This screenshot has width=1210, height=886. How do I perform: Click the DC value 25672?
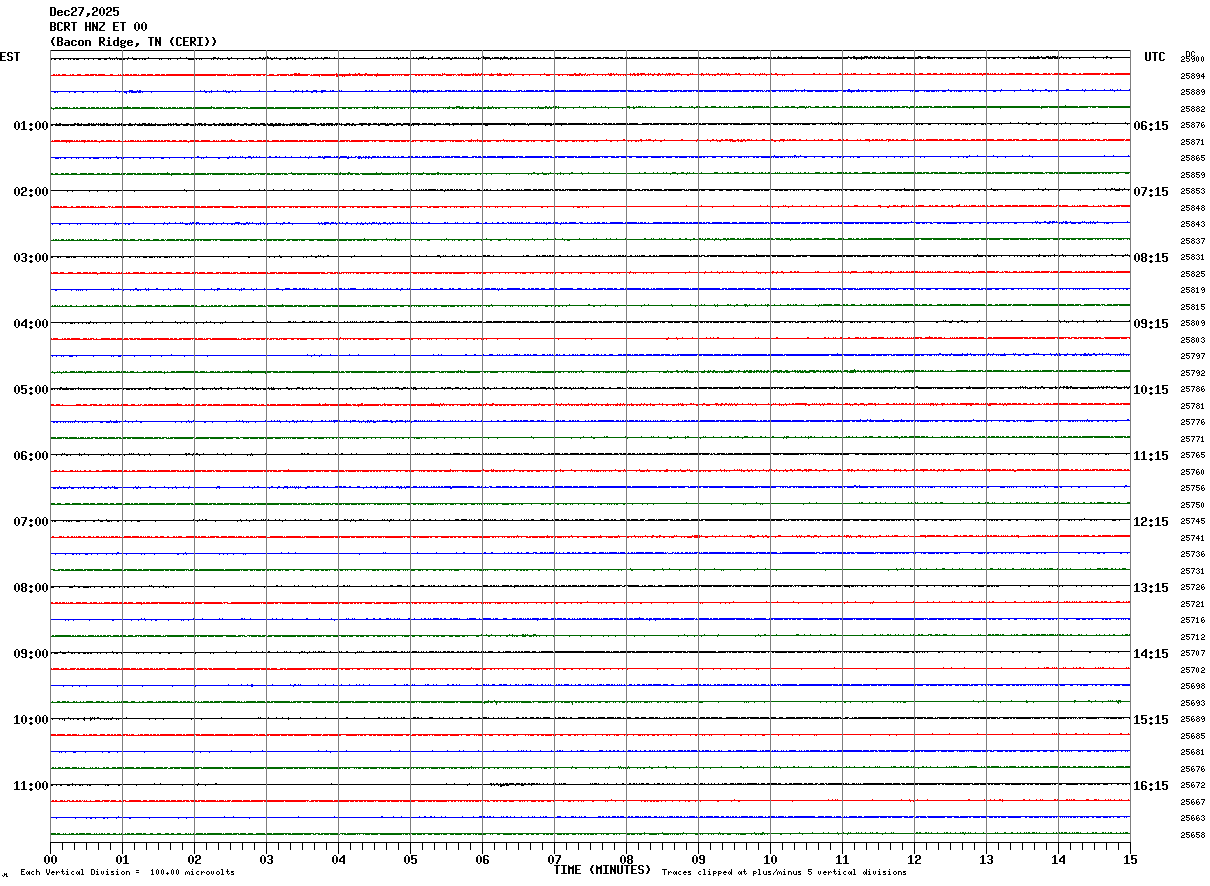tap(1192, 785)
